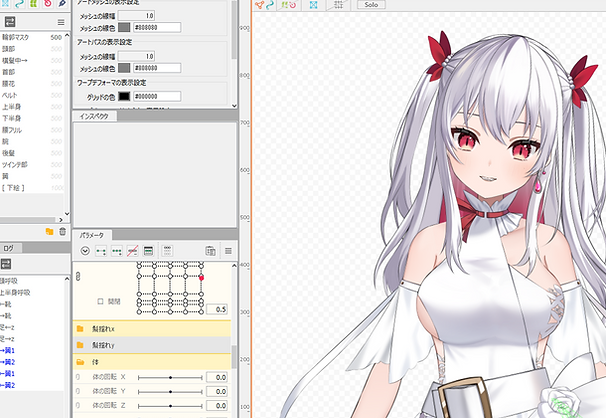Select the ベルト part row
Viewport: 606px width, 418px height.
coord(32,95)
